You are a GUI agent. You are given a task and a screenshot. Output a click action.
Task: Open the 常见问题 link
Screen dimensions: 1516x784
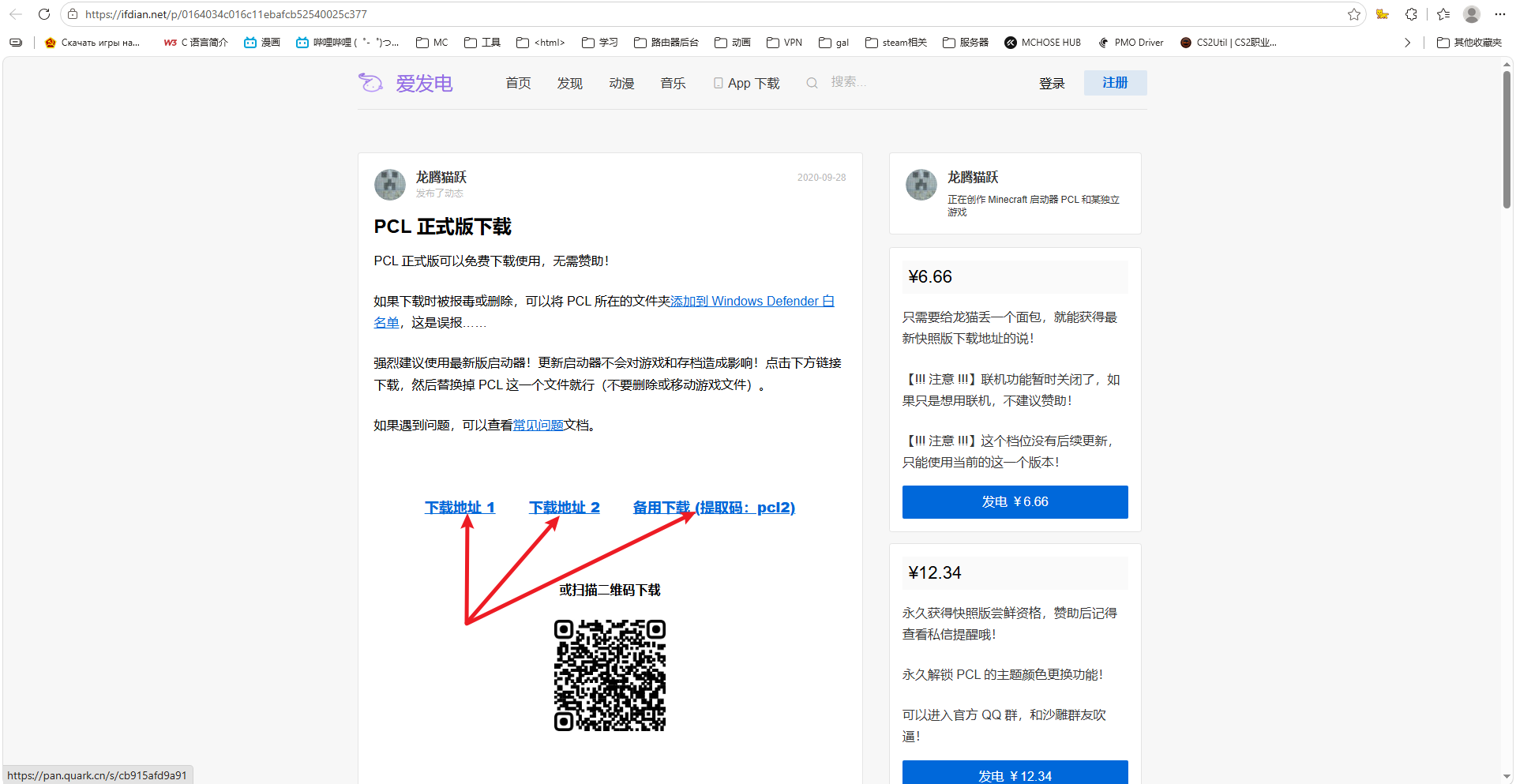pos(538,425)
